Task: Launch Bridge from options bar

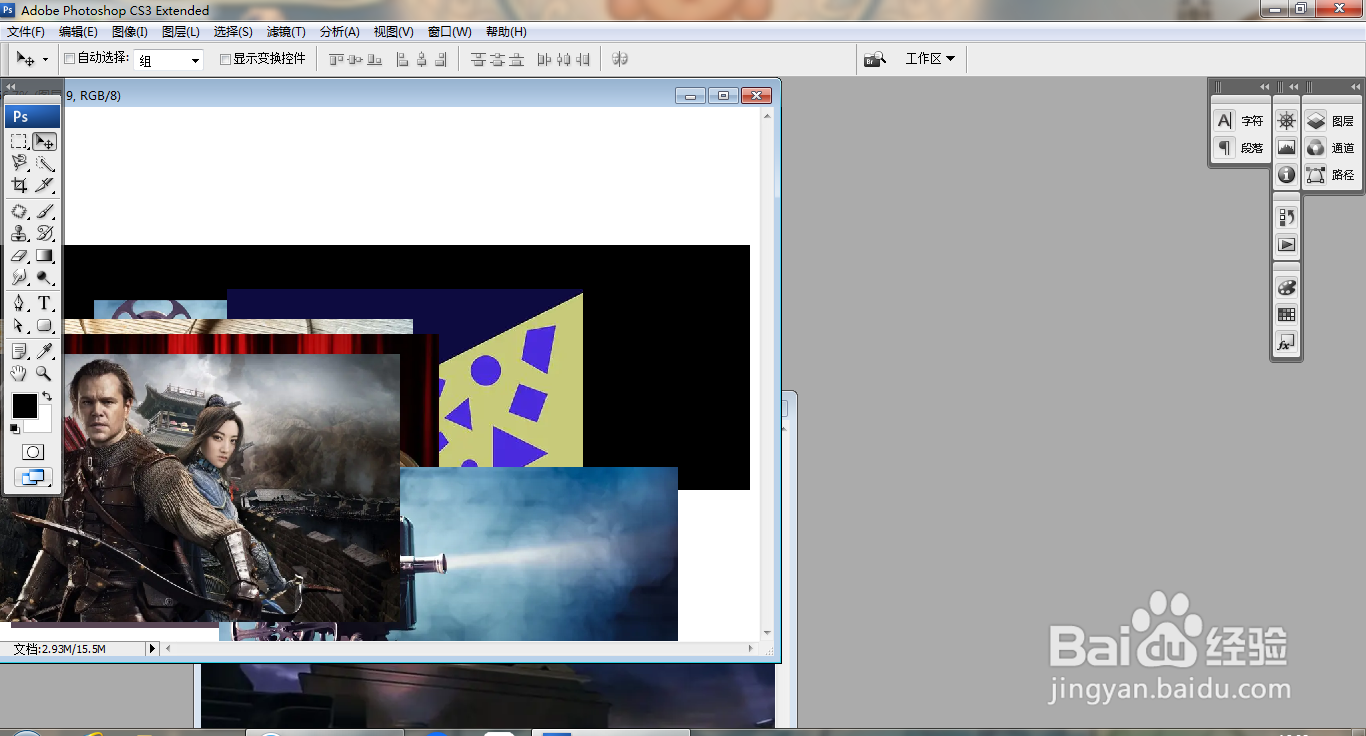Action: click(x=875, y=59)
